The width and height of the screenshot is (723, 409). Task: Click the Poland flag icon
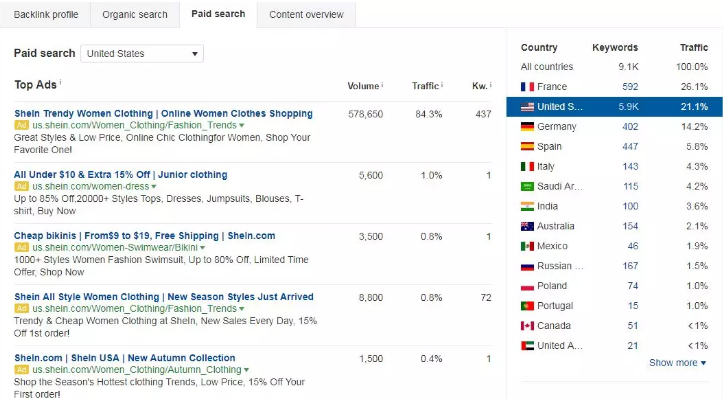[527, 286]
